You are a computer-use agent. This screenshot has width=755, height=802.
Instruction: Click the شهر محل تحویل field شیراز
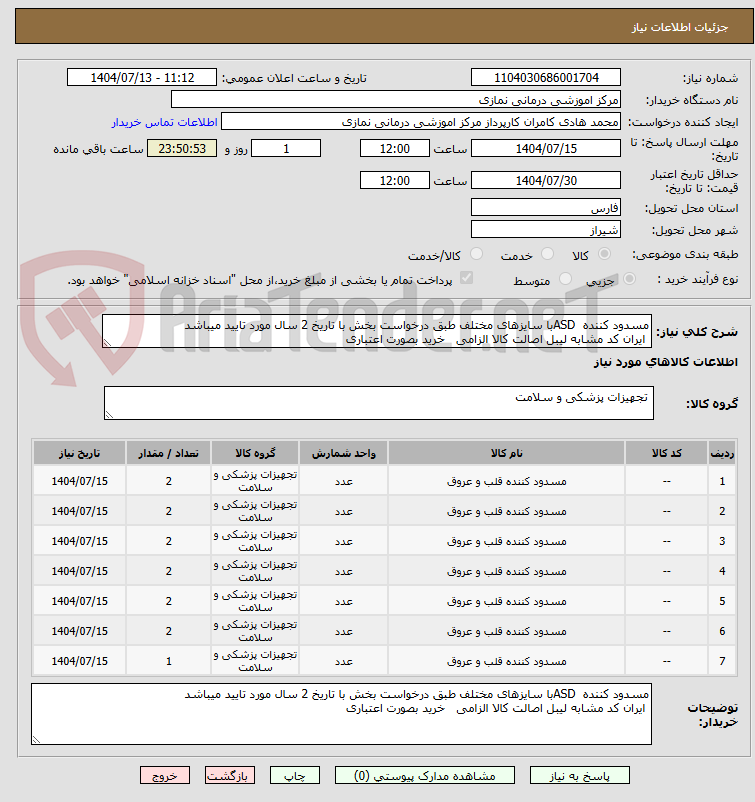(546, 230)
